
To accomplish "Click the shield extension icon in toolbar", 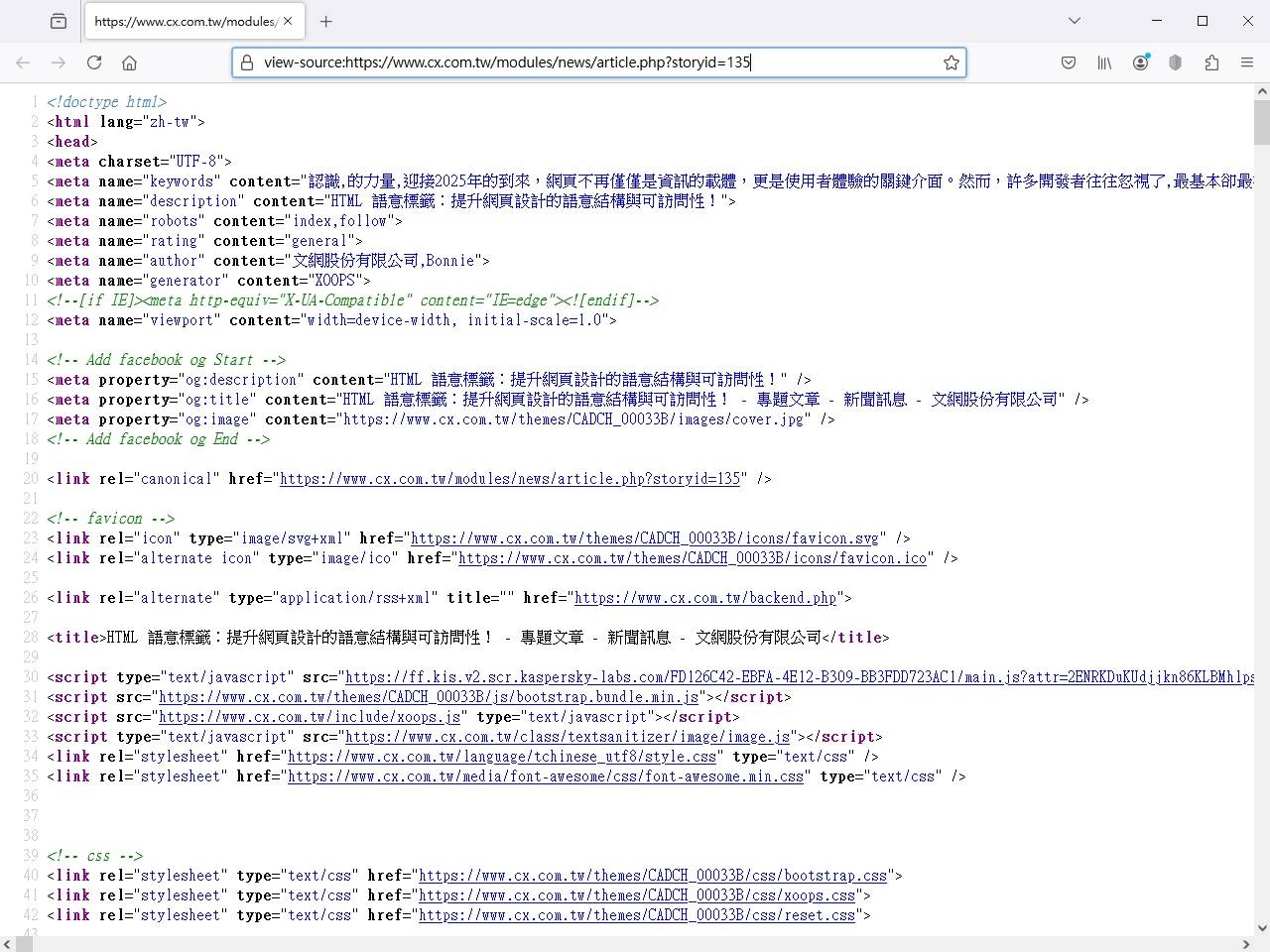I will 1176,62.
